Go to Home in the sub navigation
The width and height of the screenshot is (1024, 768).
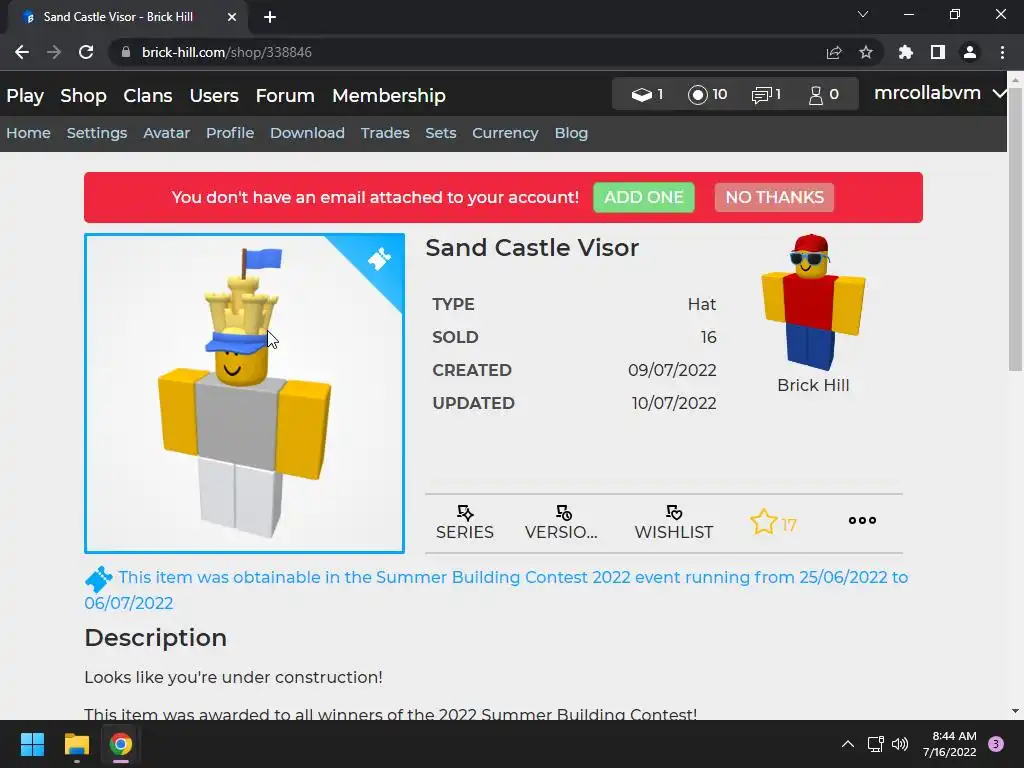(x=28, y=133)
